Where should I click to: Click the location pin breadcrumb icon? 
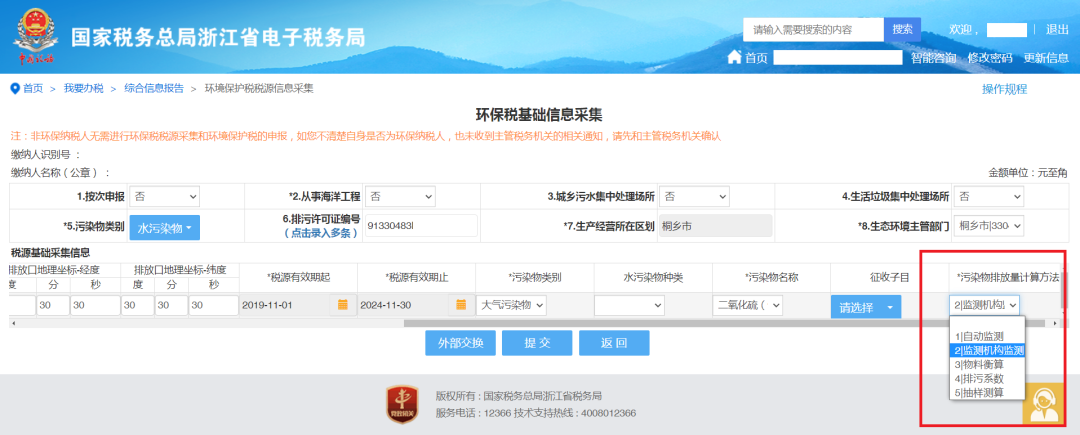[x=15, y=89]
